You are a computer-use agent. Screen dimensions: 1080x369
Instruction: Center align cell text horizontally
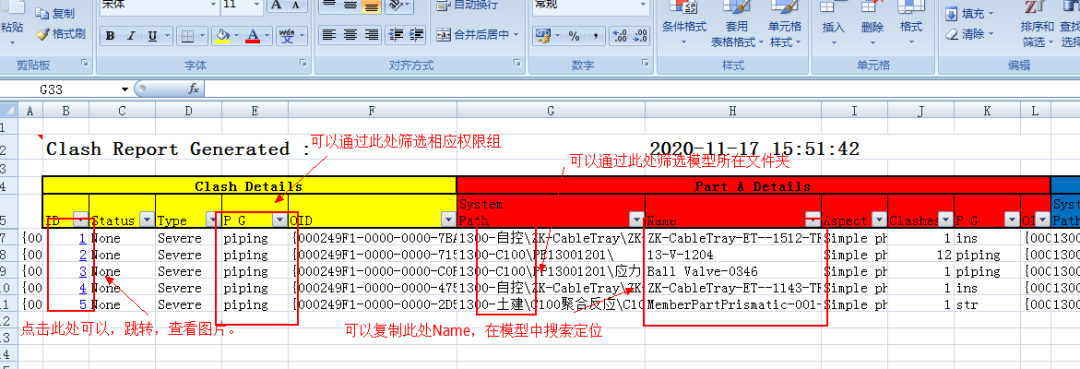click(351, 34)
